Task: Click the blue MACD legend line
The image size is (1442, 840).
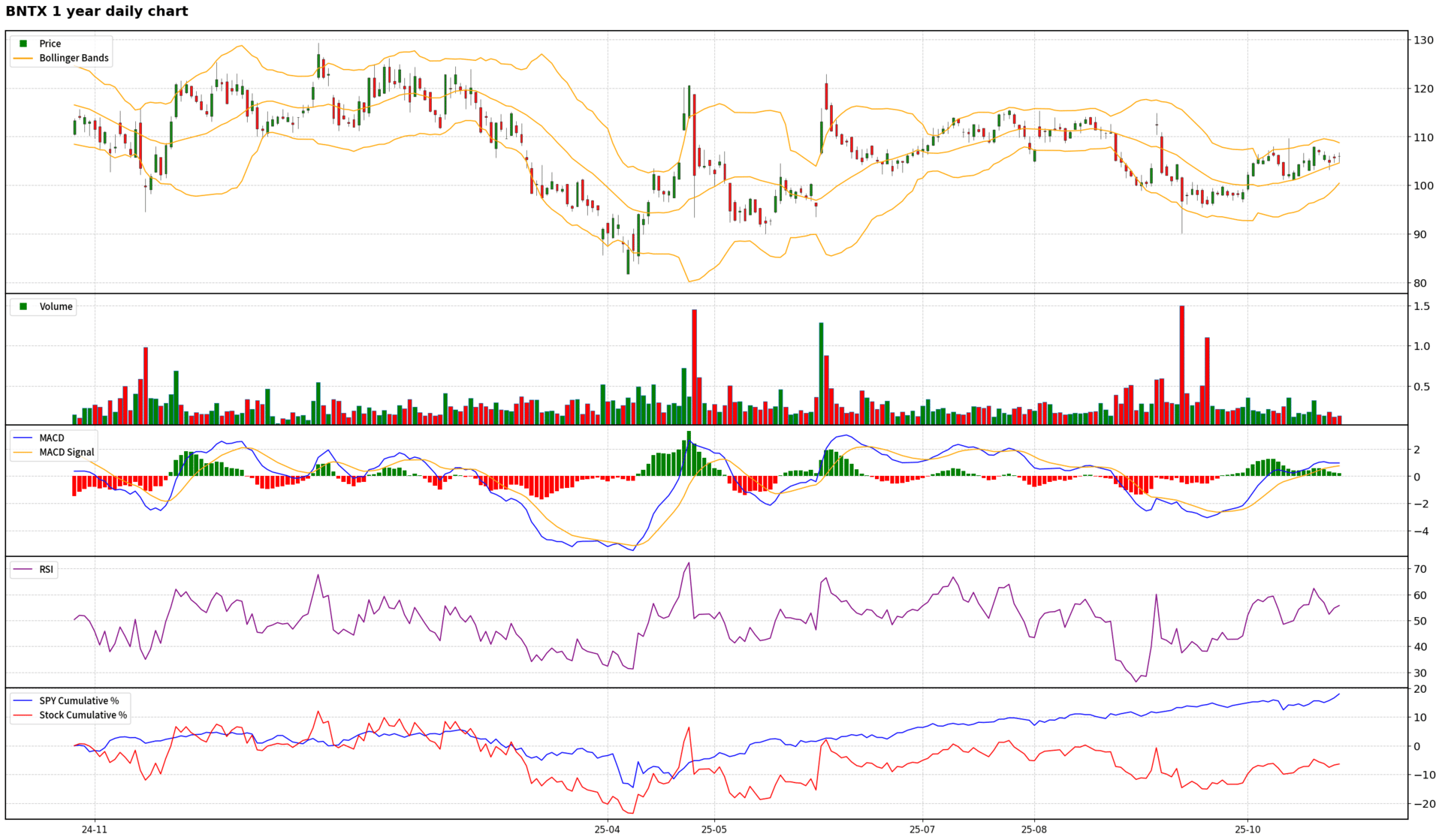Action: pyautogui.click(x=23, y=438)
